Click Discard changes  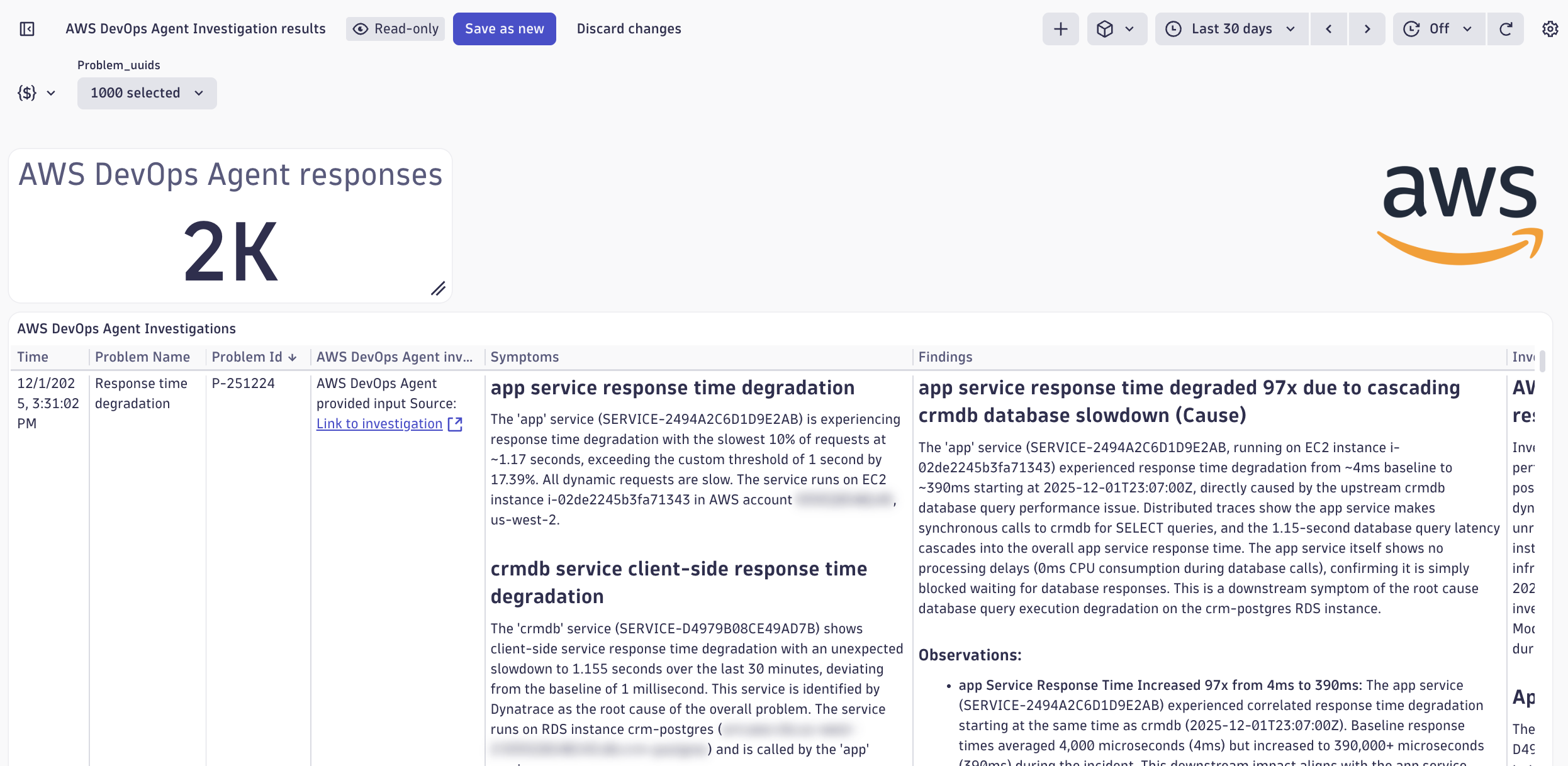pyautogui.click(x=629, y=29)
